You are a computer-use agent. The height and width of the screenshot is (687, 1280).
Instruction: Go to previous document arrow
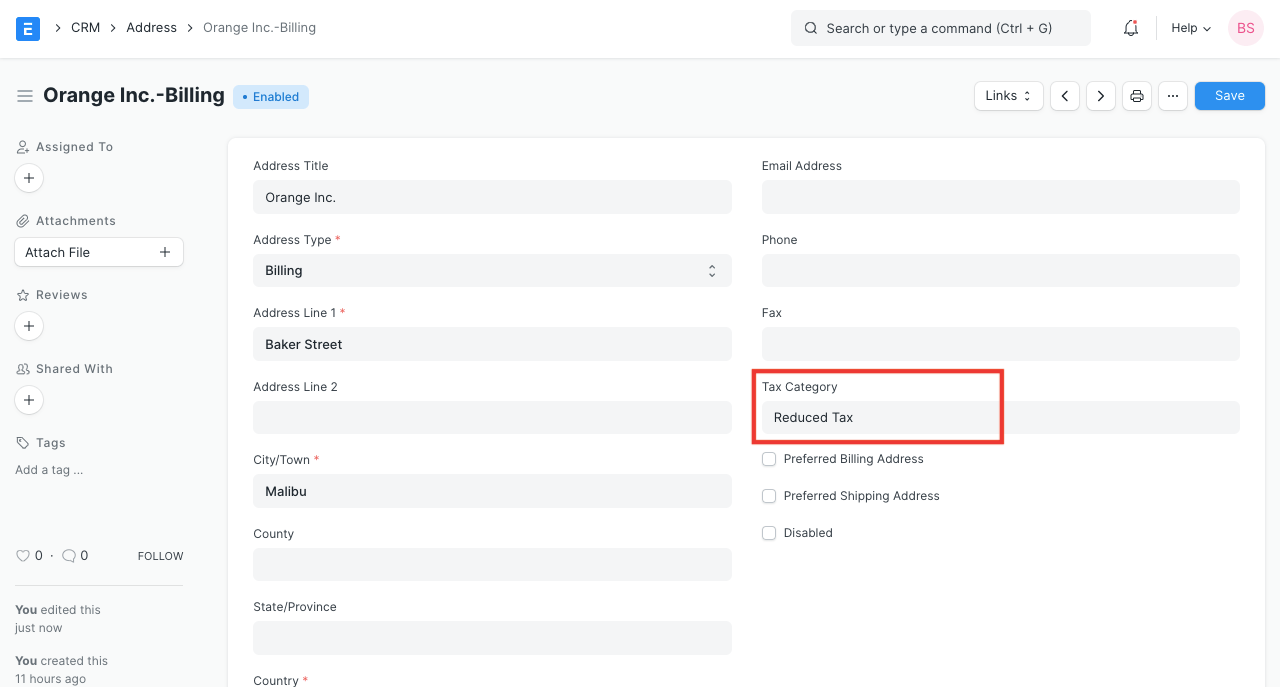click(x=1065, y=96)
